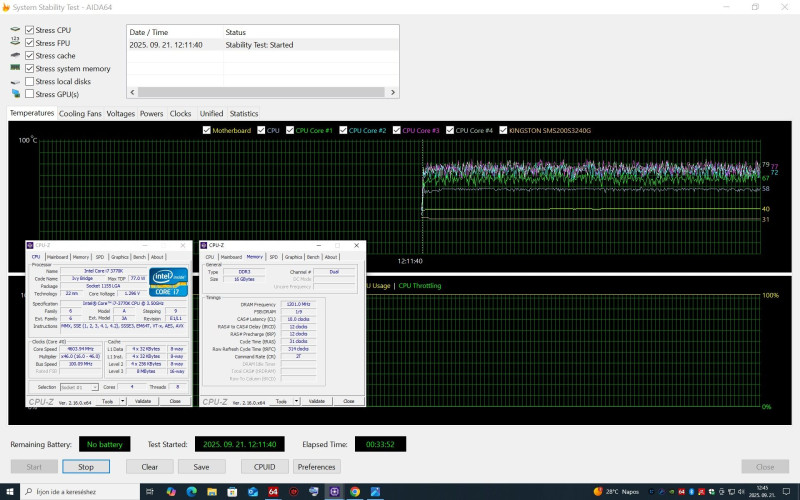Click the red 64 AIDA64 tray icon
The height and width of the screenshot is (500, 800).
point(681,491)
